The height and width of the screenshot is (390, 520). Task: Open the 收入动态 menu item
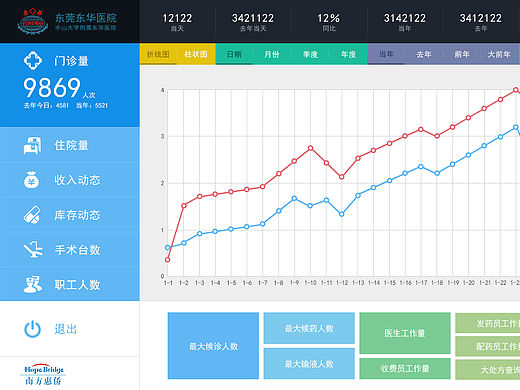(x=70, y=180)
